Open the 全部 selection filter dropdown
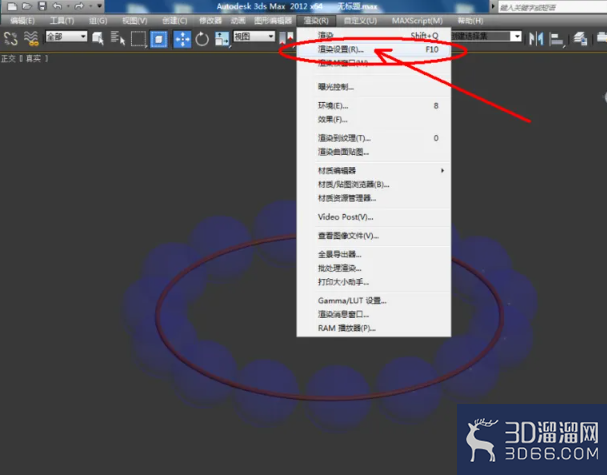 (x=67, y=36)
